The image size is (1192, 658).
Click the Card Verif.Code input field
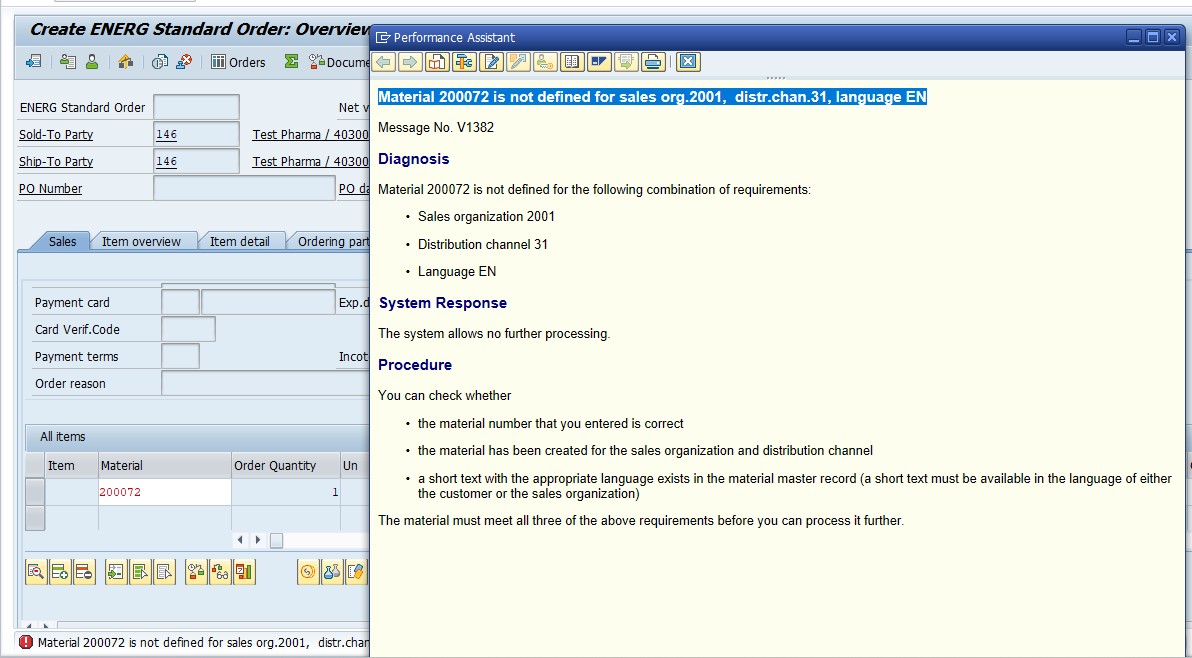[x=189, y=329]
